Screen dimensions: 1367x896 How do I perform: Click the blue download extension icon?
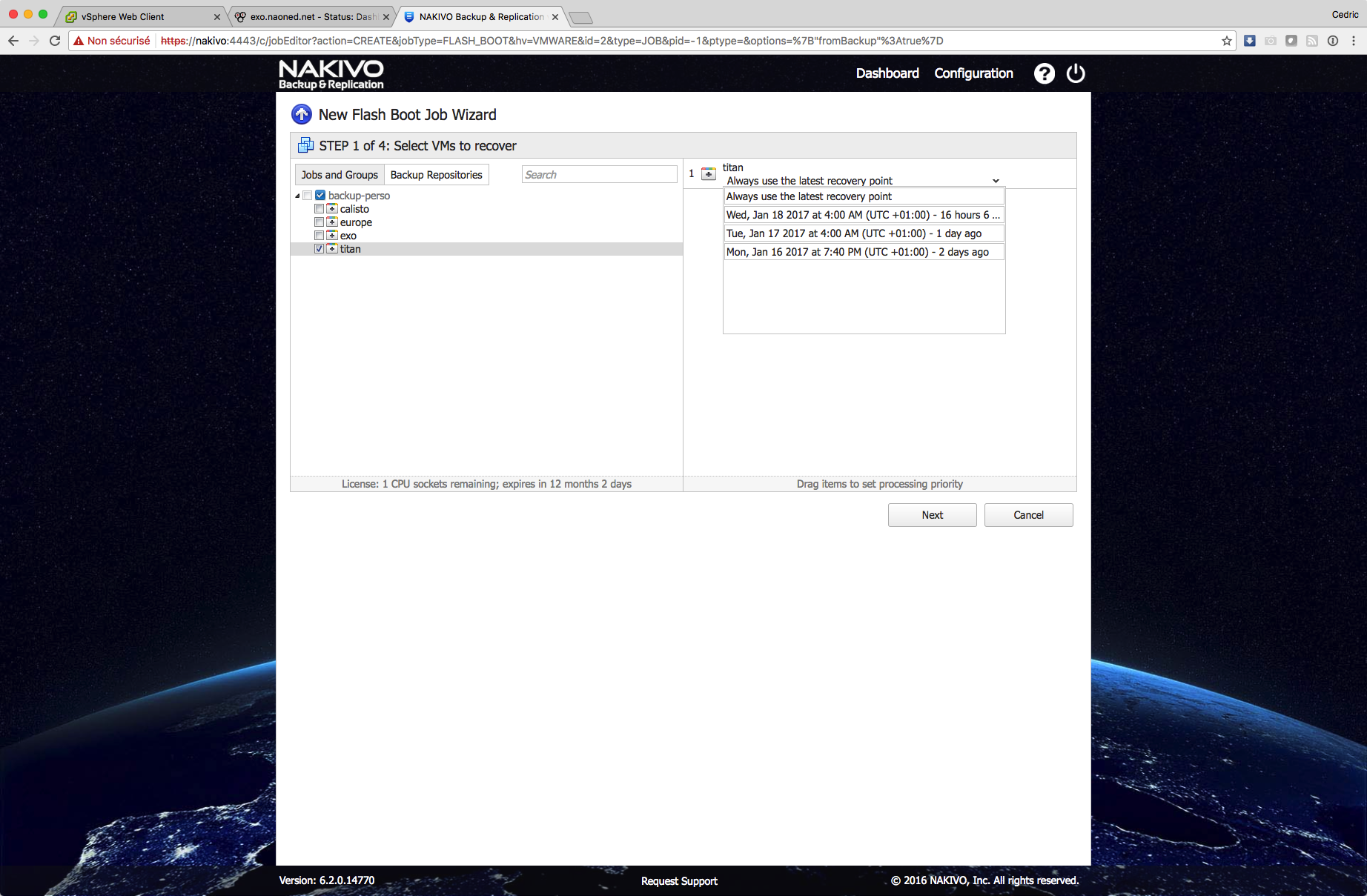click(x=1250, y=41)
